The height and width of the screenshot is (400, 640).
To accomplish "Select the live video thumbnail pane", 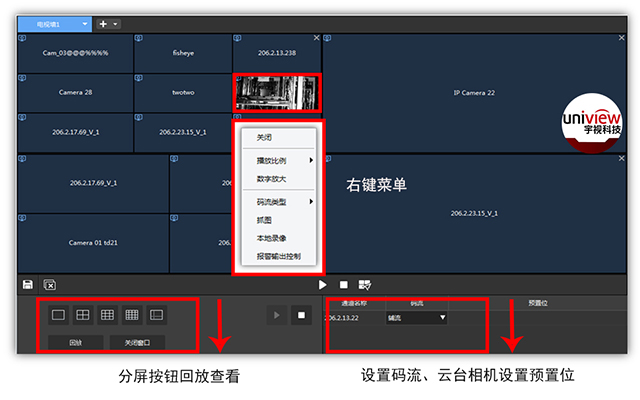I will 277,93.
